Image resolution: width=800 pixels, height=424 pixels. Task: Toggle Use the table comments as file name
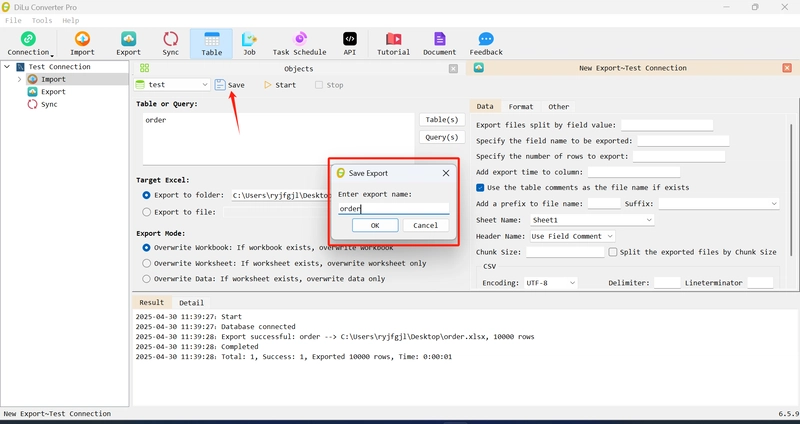480,187
